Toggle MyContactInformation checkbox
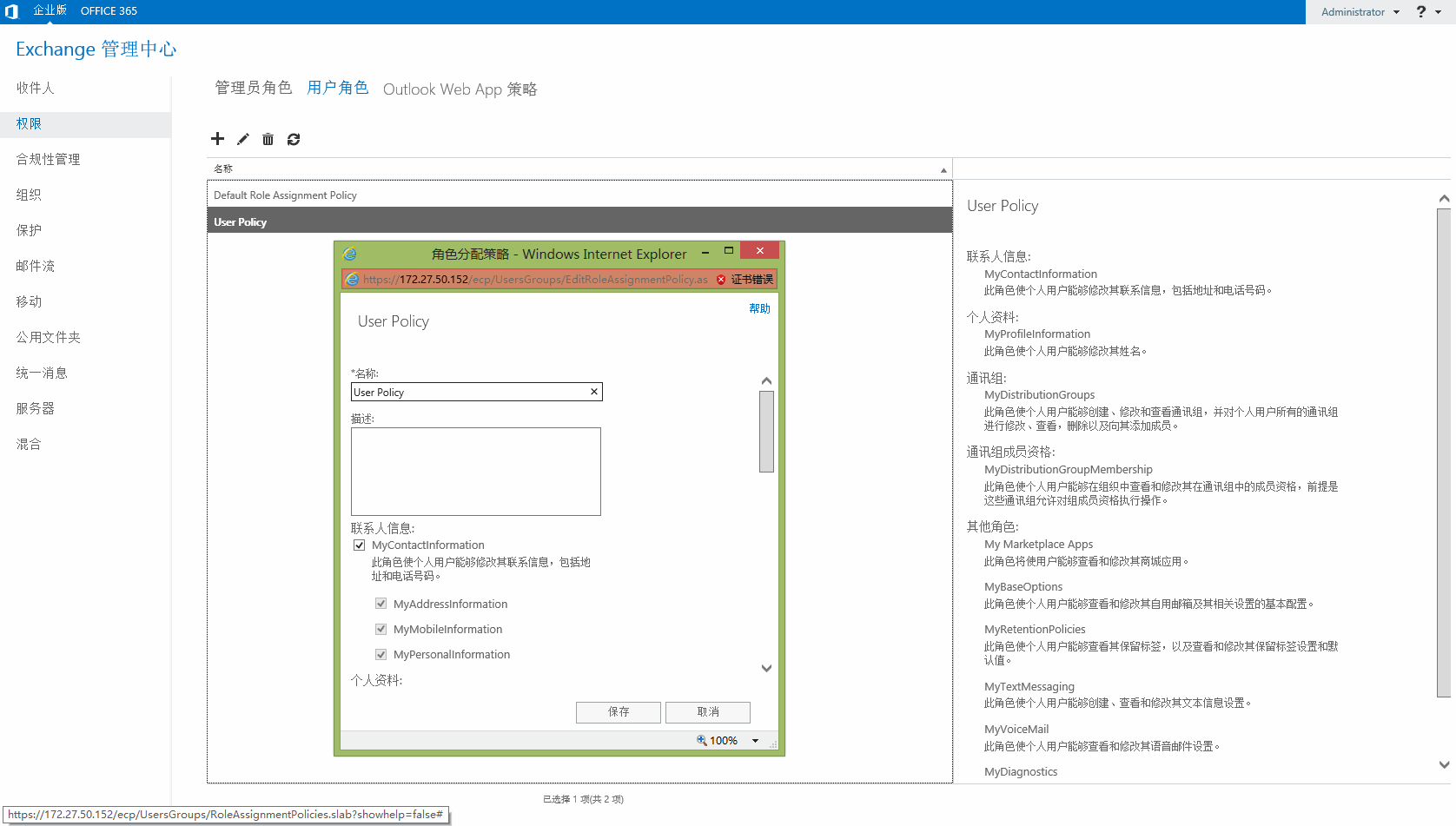Viewport: 1456px width, 826px height. (359, 545)
